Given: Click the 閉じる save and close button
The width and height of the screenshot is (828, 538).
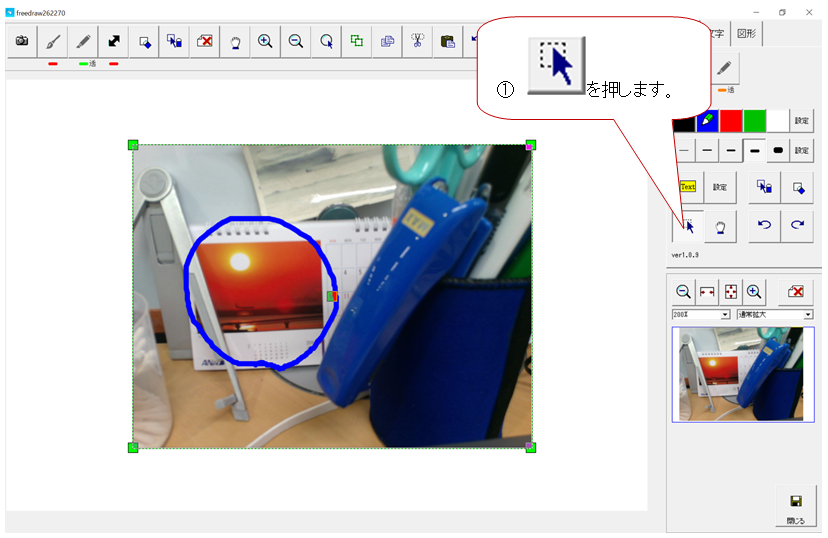Looking at the screenshot, I should (795, 508).
